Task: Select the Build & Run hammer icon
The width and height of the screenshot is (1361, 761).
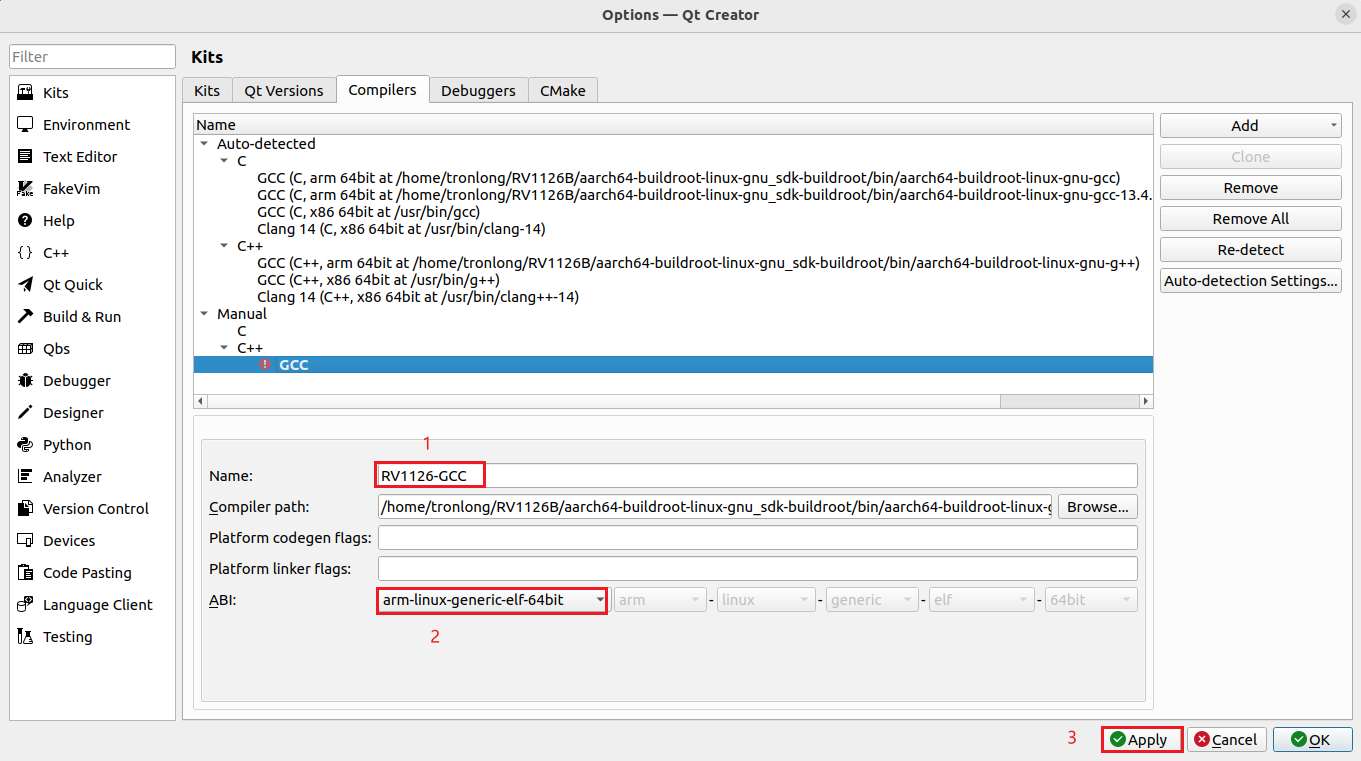Action: click(26, 316)
